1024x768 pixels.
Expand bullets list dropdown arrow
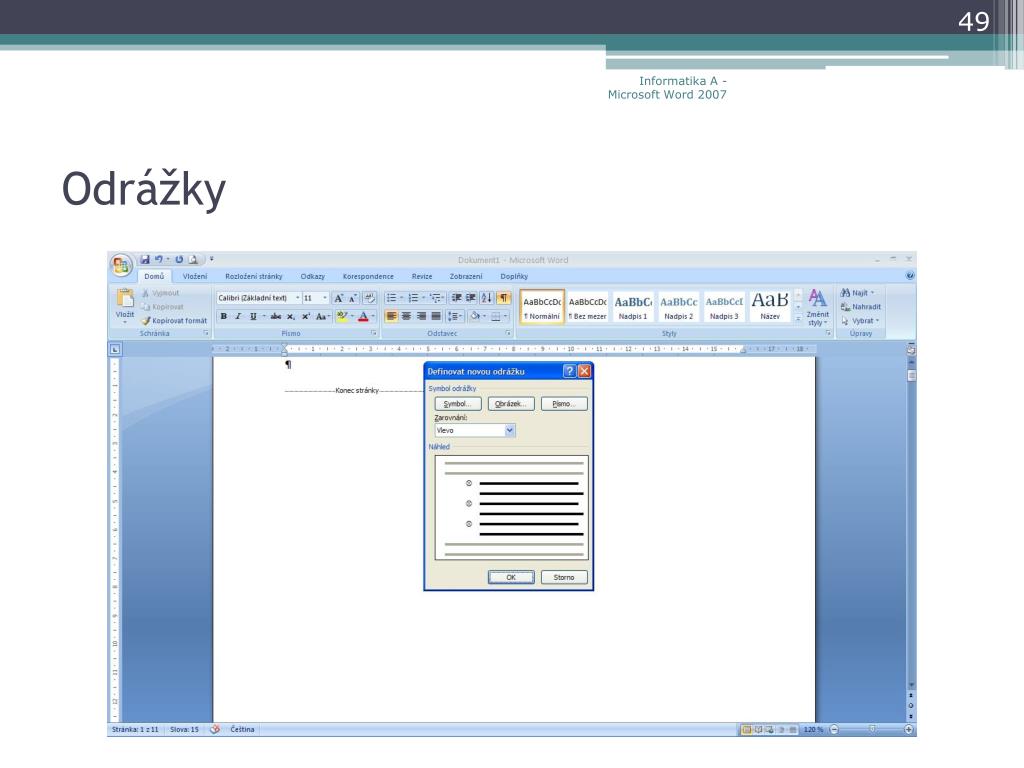coord(402,298)
